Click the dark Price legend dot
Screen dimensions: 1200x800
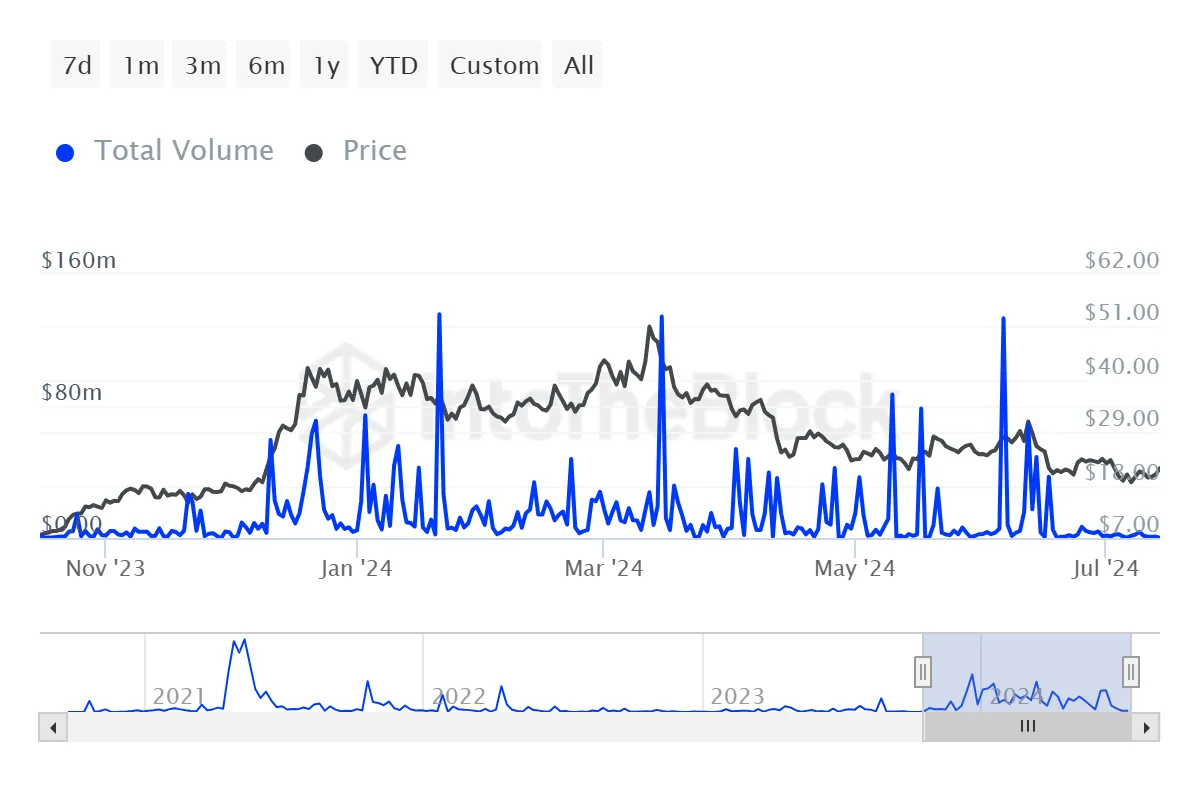click(x=314, y=153)
